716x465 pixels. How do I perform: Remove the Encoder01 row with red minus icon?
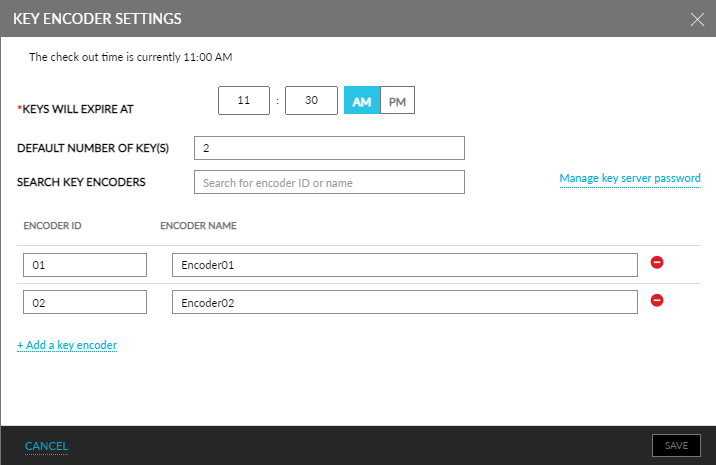pyautogui.click(x=657, y=262)
